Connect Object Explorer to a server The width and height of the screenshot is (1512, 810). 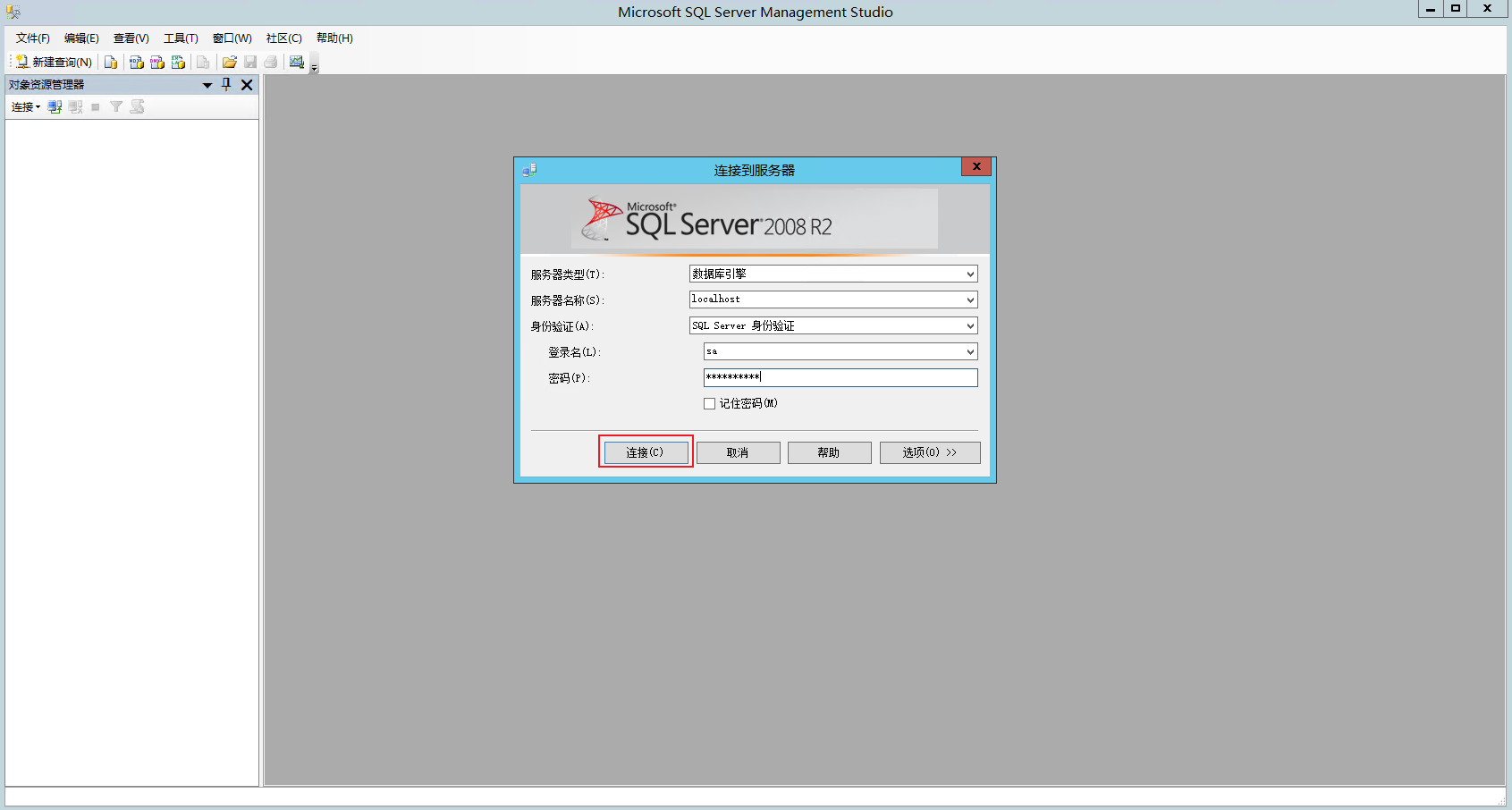22,106
